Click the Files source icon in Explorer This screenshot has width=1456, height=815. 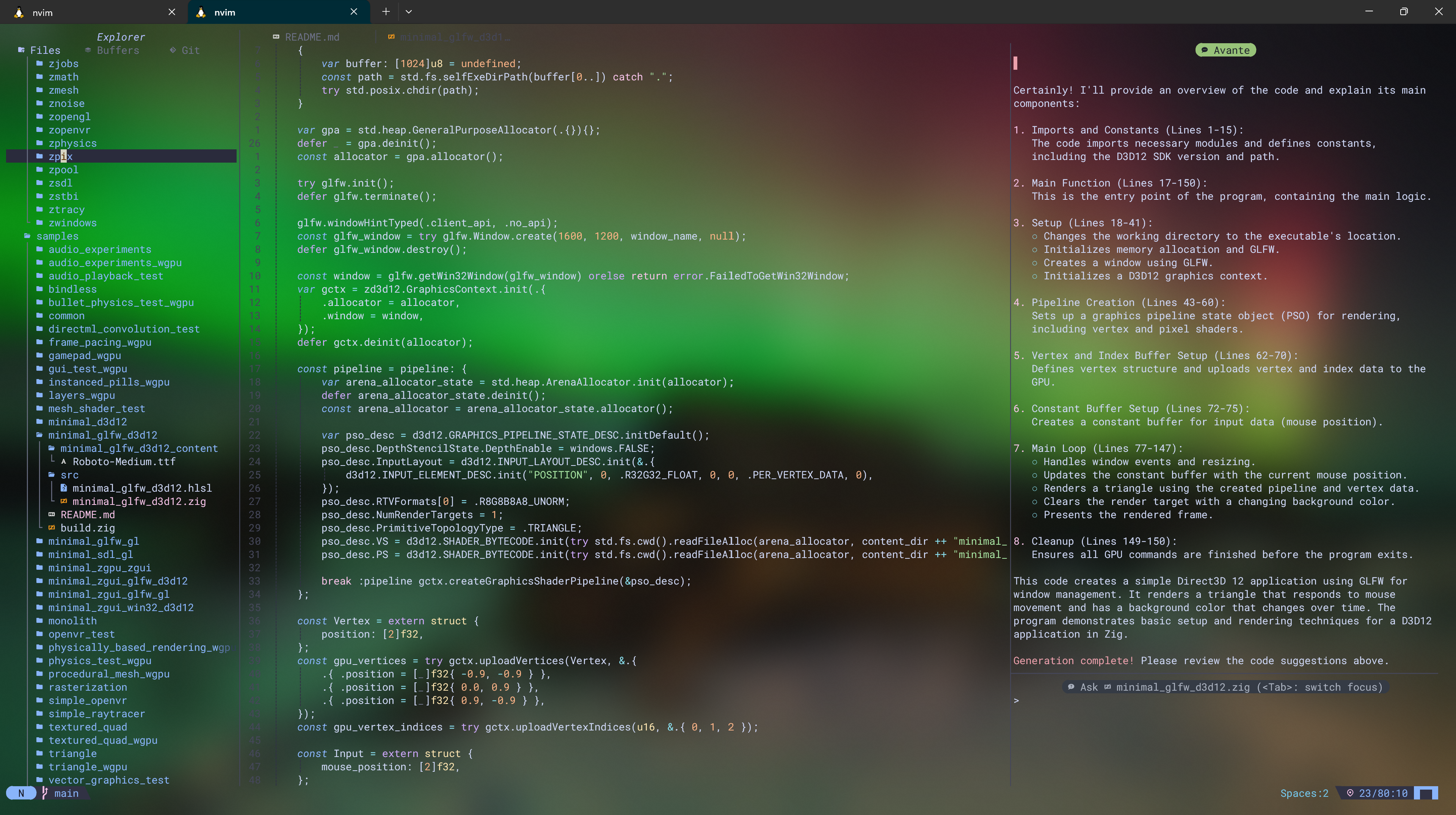click(x=22, y=50)
